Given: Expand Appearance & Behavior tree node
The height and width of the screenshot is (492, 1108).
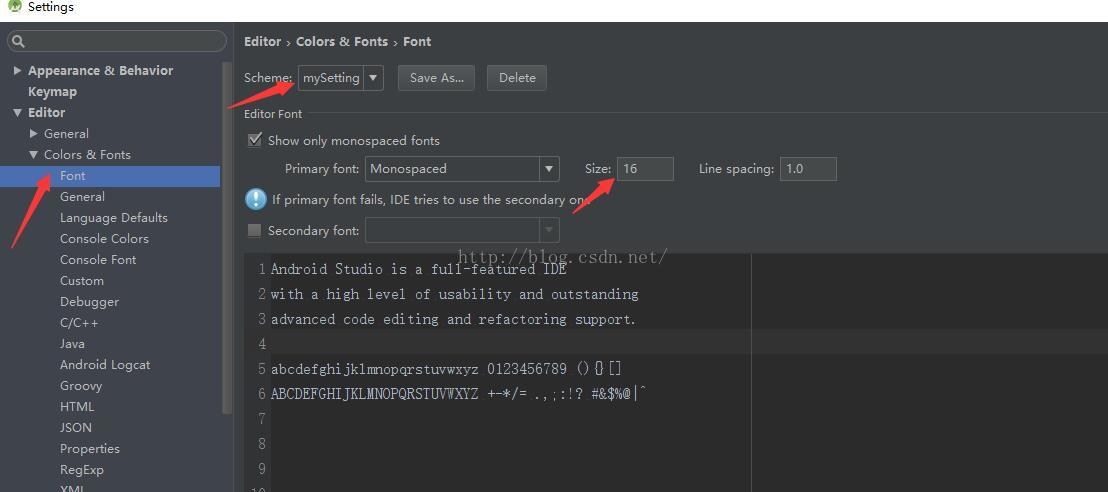Looking at the screenshot, I should tap(18, 70).
